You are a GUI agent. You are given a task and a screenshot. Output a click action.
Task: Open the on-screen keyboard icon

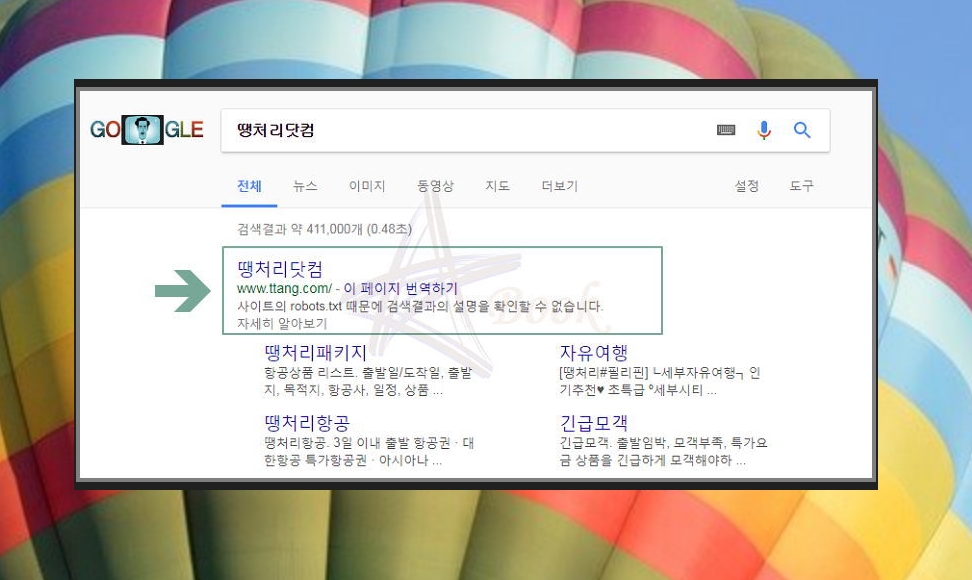coord(726,130)
